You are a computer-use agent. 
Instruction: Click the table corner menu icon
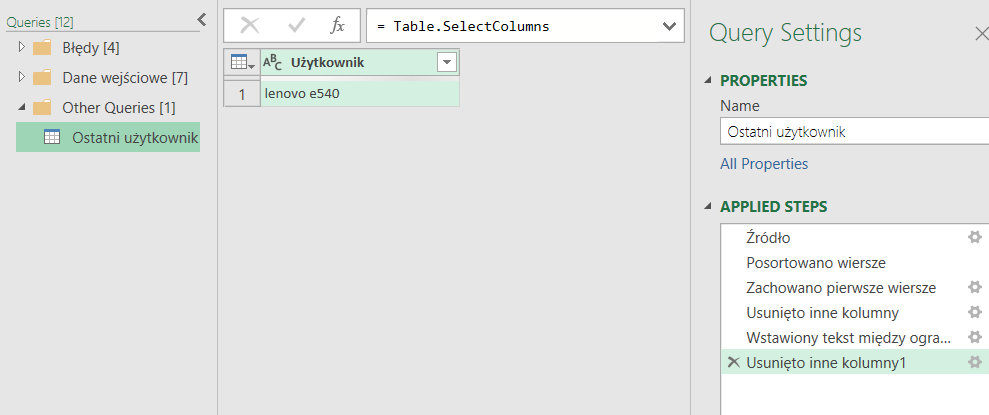pos(241,63)
